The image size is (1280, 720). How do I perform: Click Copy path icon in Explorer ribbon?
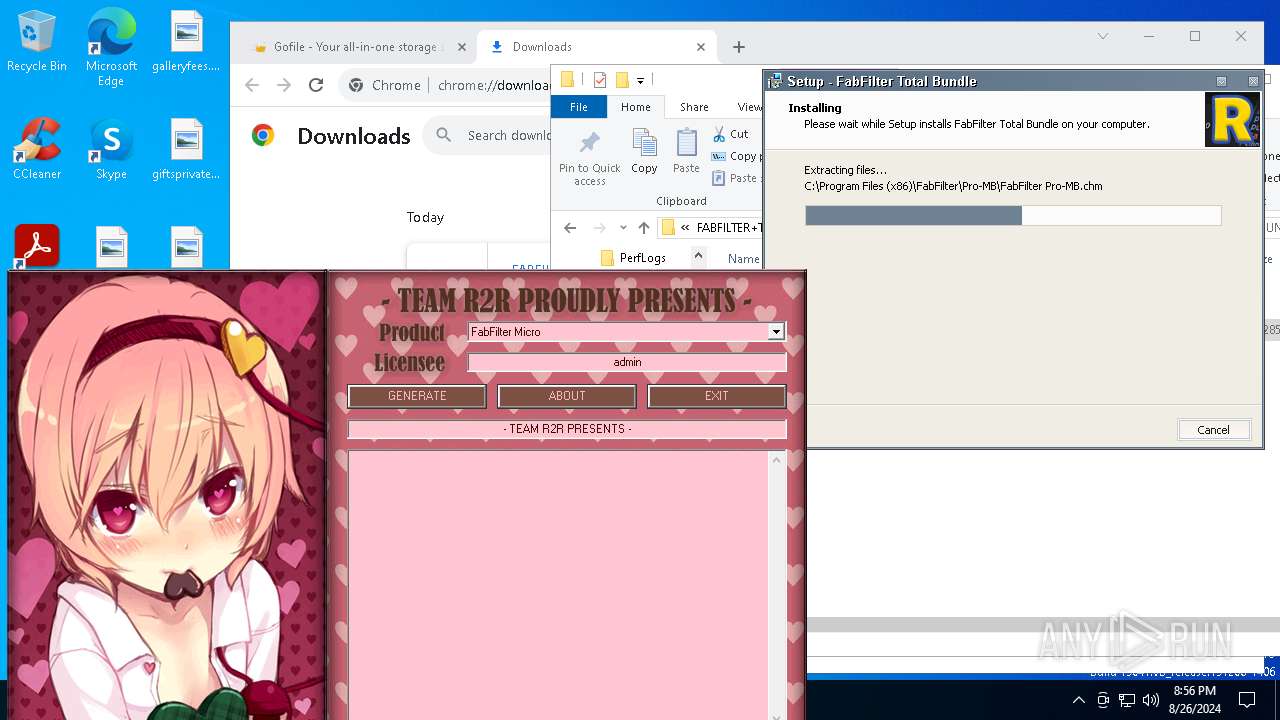pos(719,156)
